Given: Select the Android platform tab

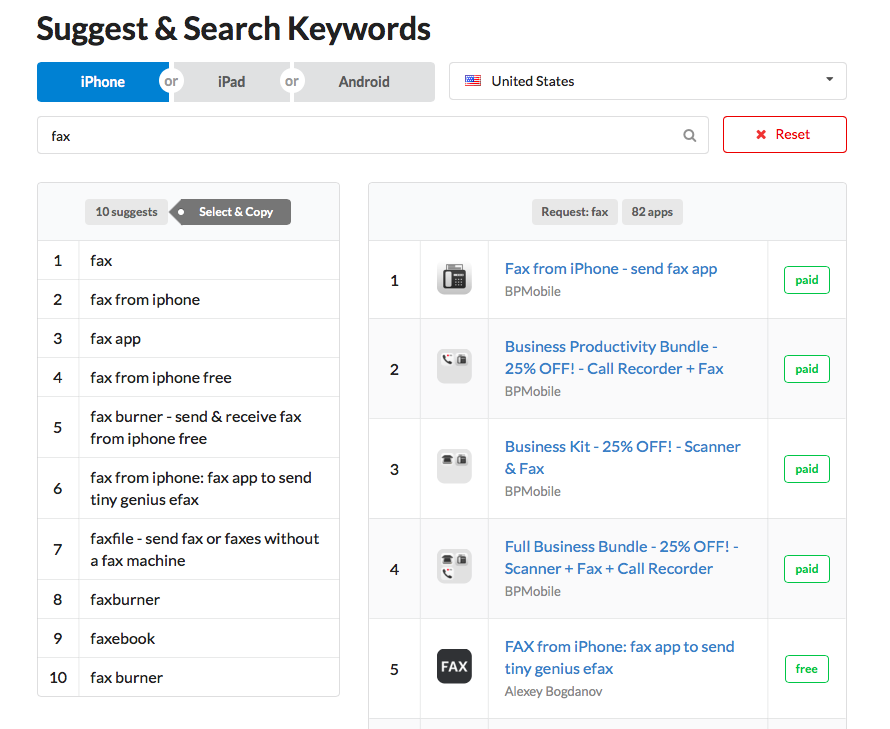Looking at the screenshot, I should tap(364, 82).
